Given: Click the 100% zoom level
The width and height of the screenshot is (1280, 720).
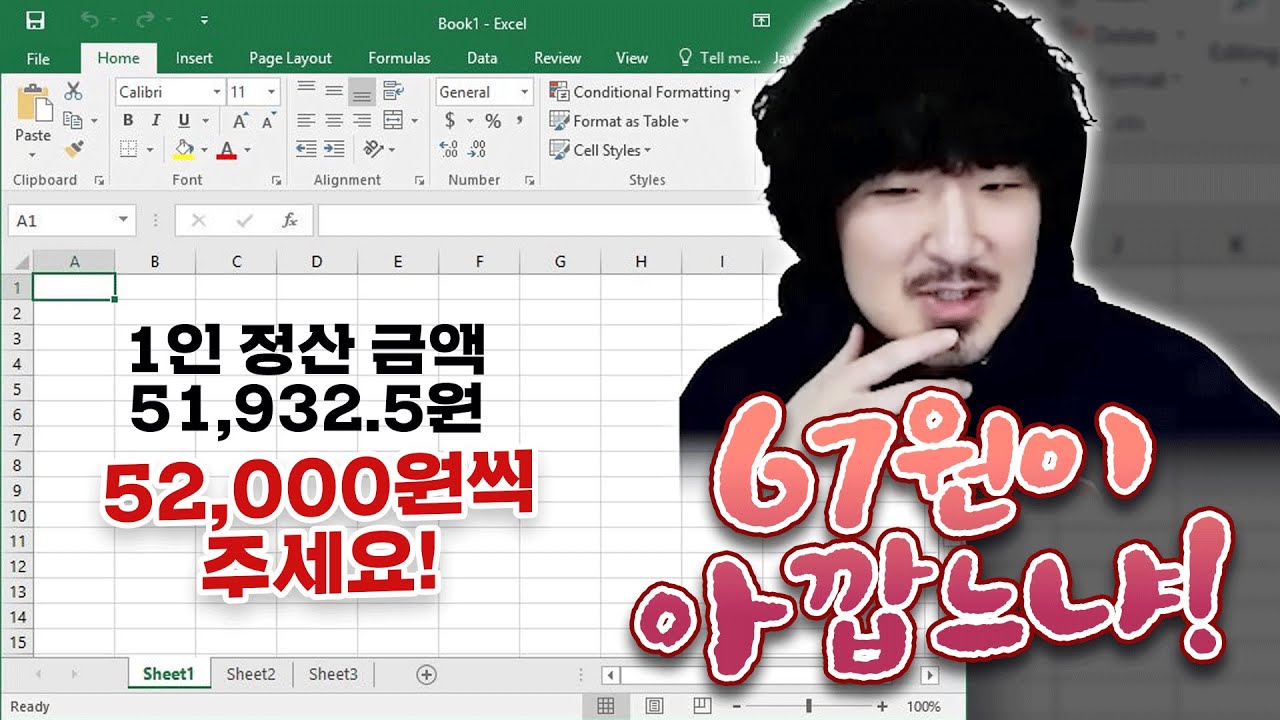Looking at the screenshot, I should tap(924, 706).
